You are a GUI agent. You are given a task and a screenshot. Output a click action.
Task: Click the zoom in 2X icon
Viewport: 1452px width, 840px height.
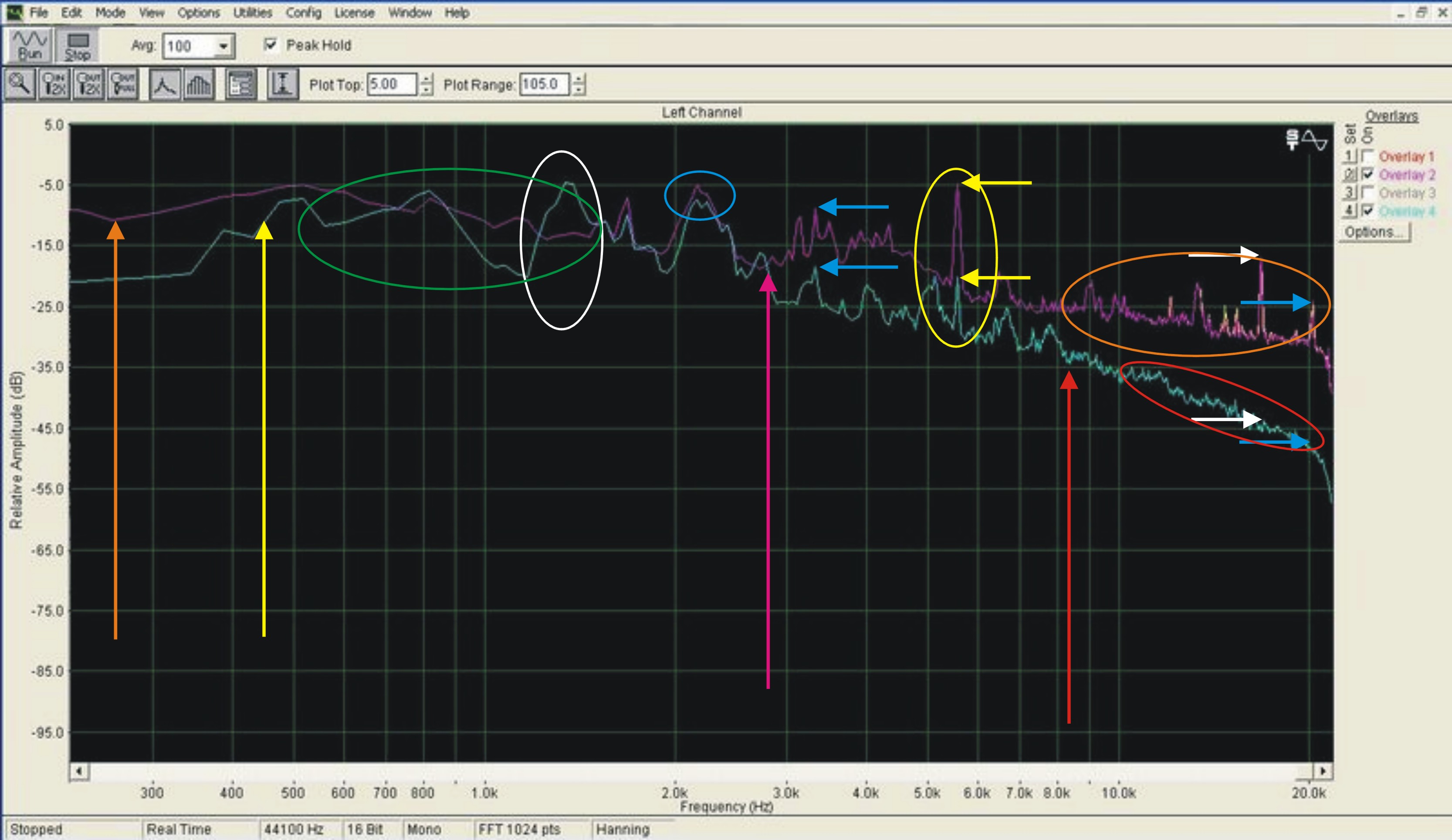[55, 84]
